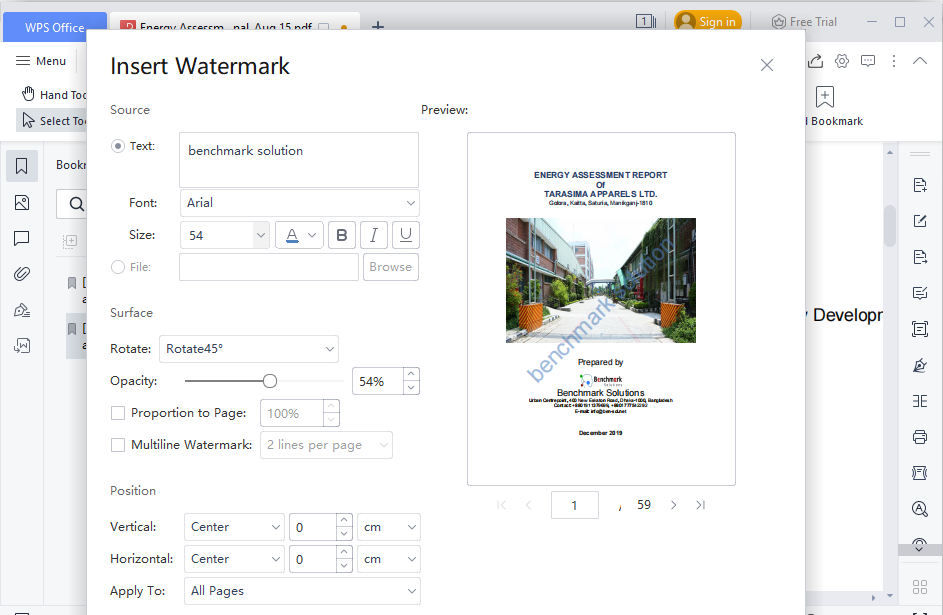The width and height of the screenshot is (943, 615).
Task: Decrease Horizontal offset value
Action: click(344, 566)
